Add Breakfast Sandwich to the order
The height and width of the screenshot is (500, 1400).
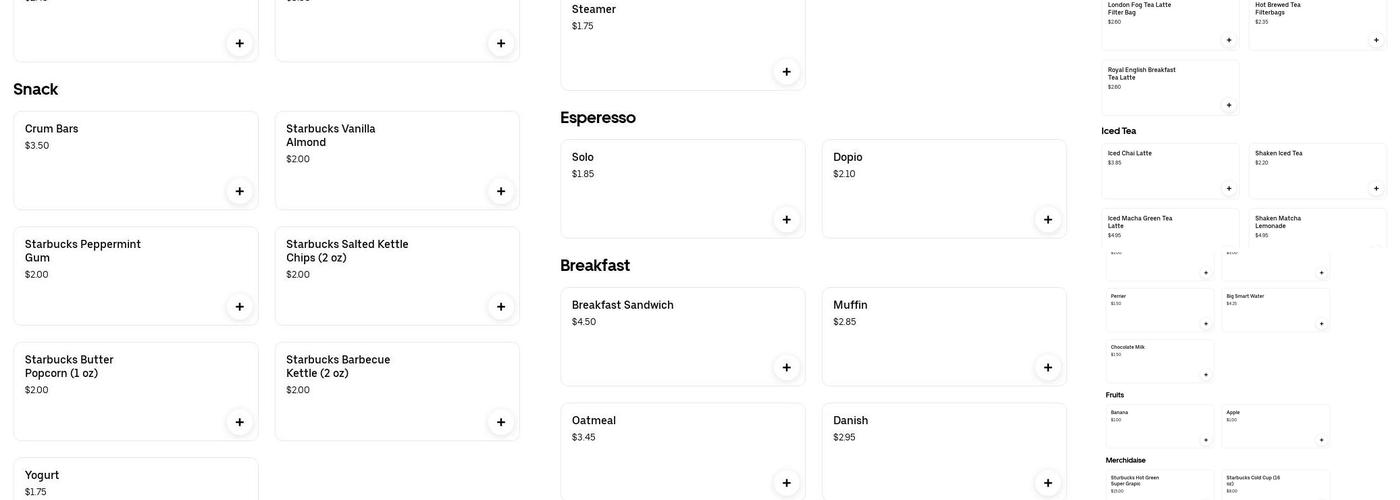786,368
